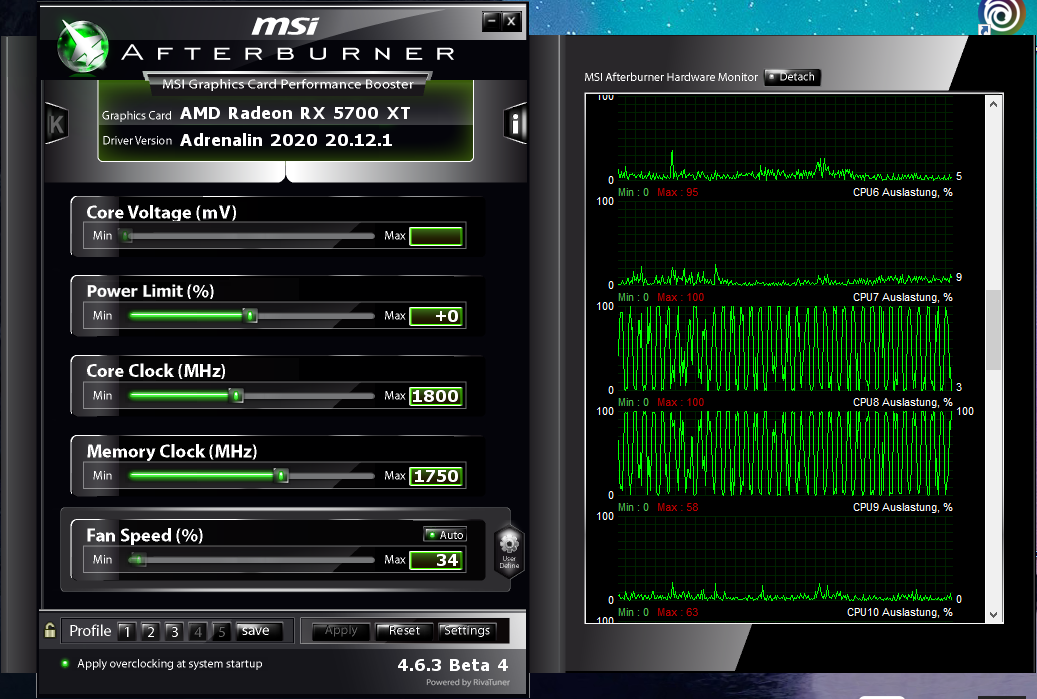Click the Max : 63 readout
Viewport: 1037px width, 699px height.
[678, 613]
